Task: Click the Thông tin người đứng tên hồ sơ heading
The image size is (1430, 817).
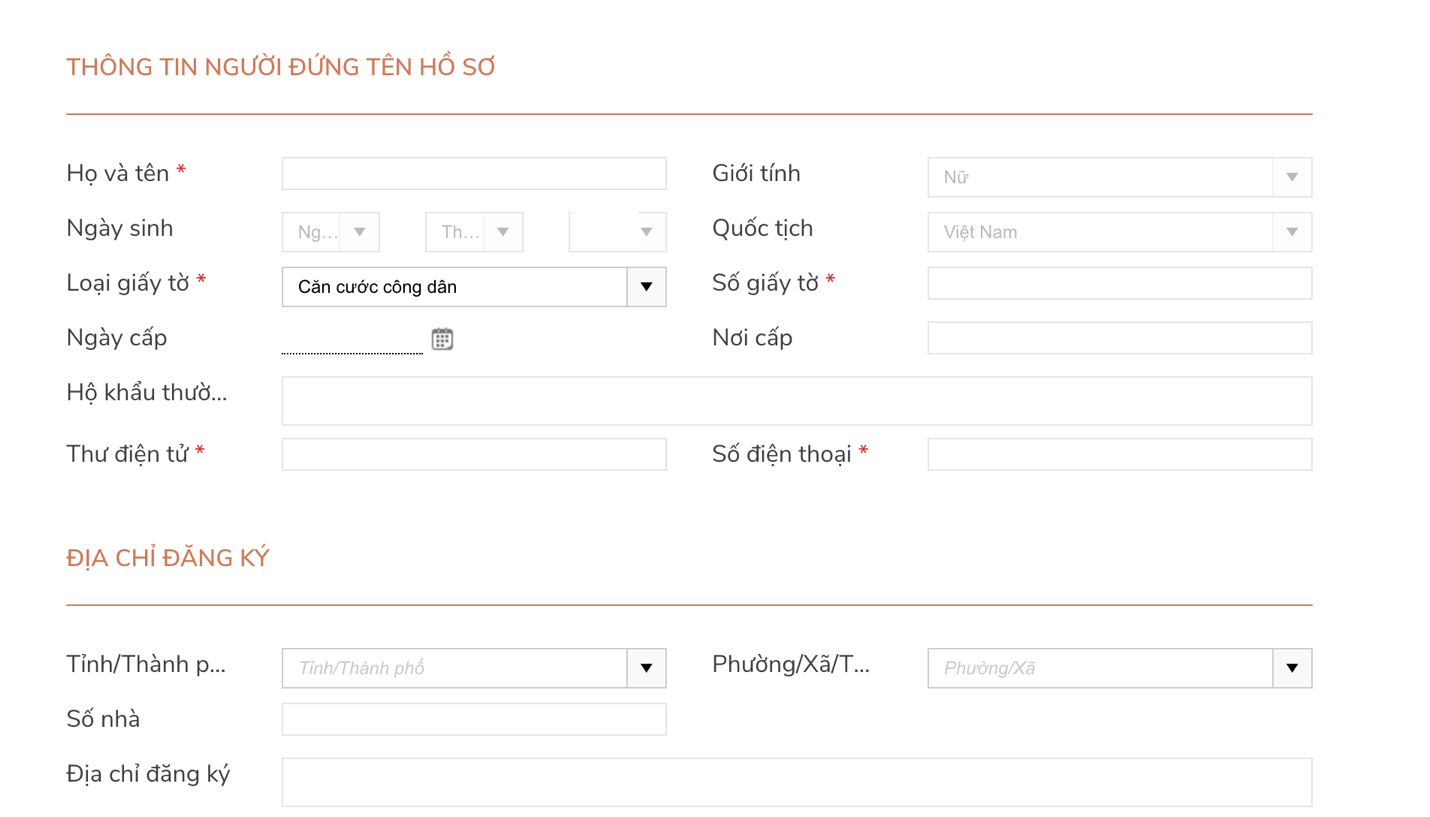Action: 281,68
